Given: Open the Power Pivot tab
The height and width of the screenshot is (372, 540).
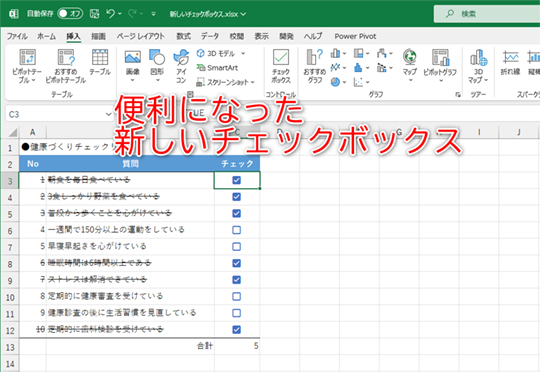Looking at the screenshot, I should tap(355, 36).
